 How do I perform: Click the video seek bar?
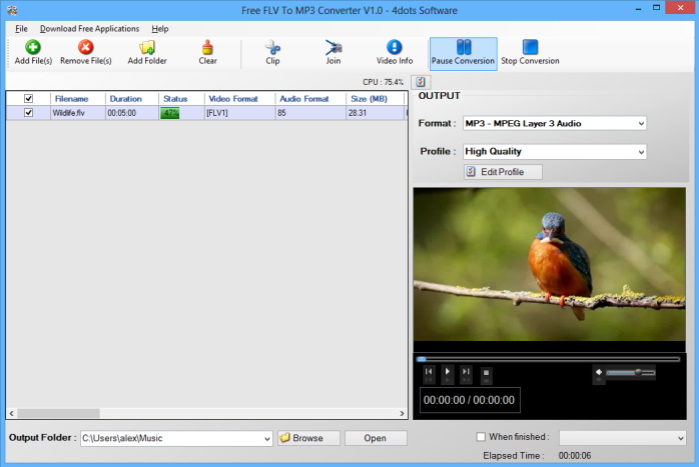548,359
